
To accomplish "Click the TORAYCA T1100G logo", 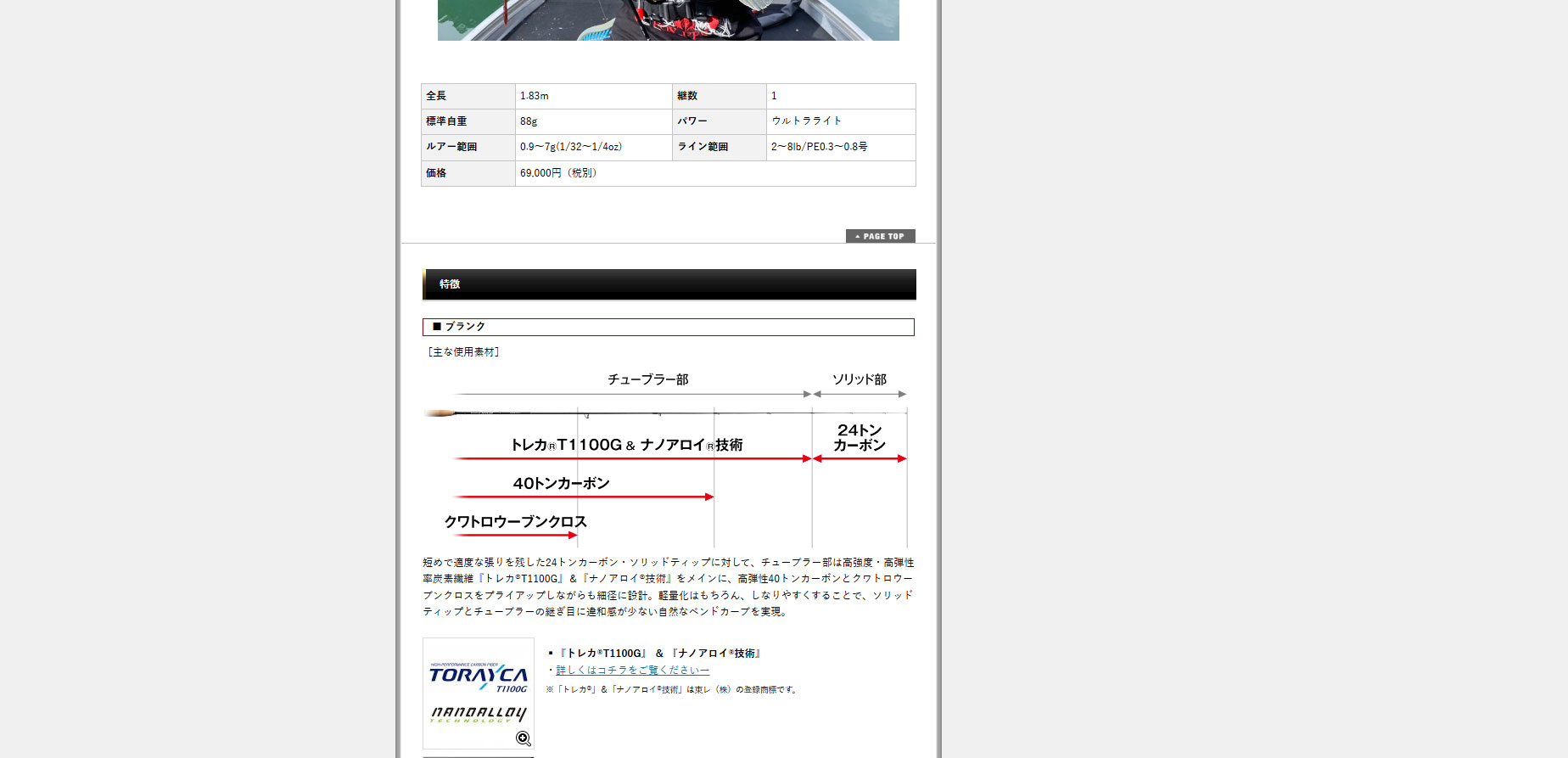I will pyautogui.click(x=479, y=677).
